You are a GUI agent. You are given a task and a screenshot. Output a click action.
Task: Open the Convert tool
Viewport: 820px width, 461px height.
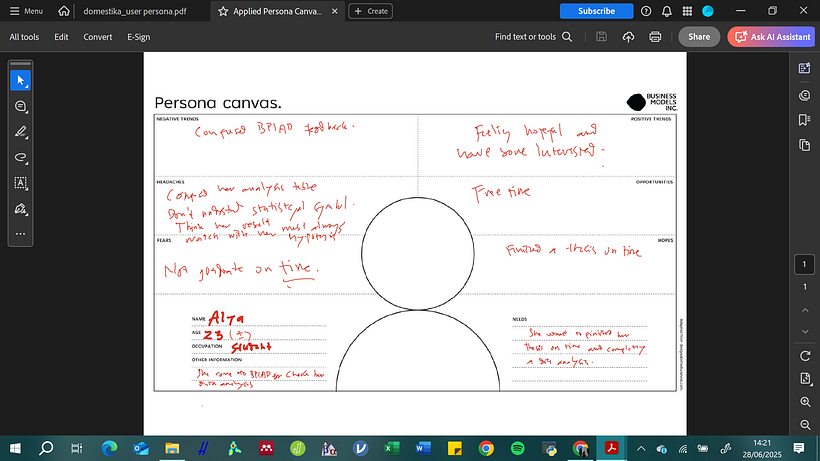pyautogui.click(x=98, y=37)
